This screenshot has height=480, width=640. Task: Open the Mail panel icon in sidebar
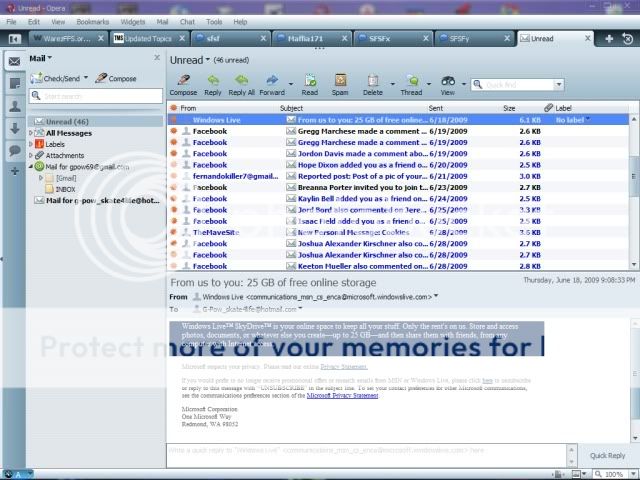pyautogui.click(x=14, y=62)
